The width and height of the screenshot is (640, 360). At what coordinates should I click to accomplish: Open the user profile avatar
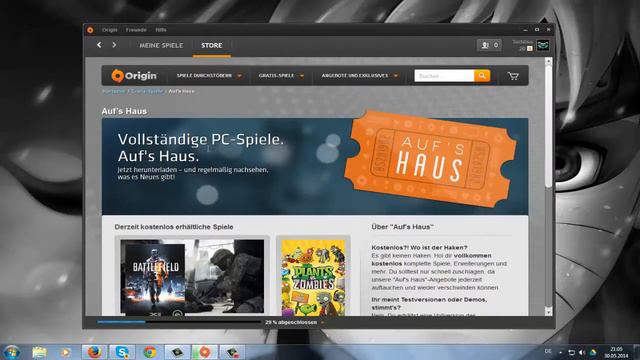(x=542, y=45)
